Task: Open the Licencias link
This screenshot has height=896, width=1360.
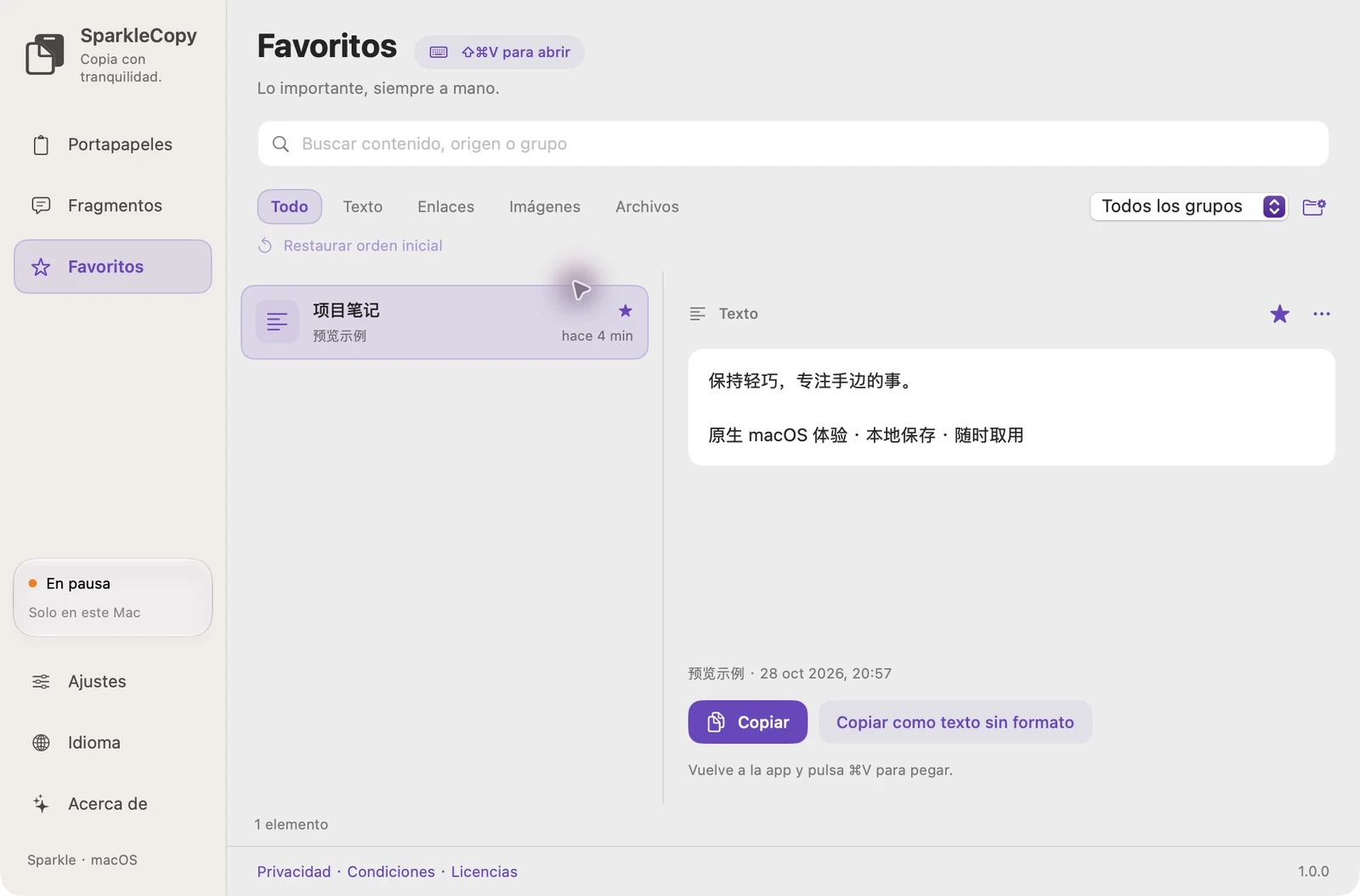Action: pyautogui.click(x=484, y=871)
